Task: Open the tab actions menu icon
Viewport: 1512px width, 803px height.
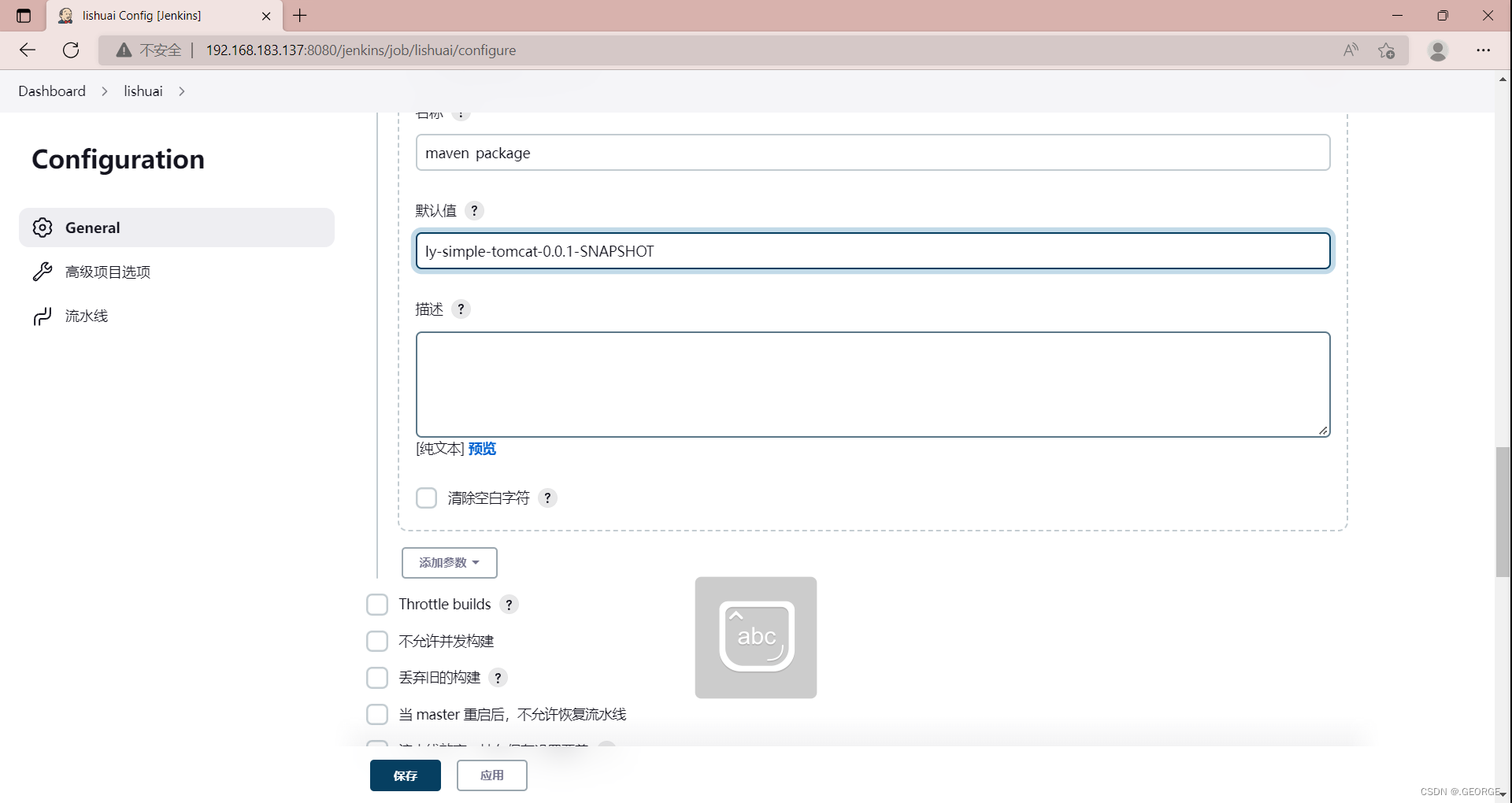Action: point(24,16)
